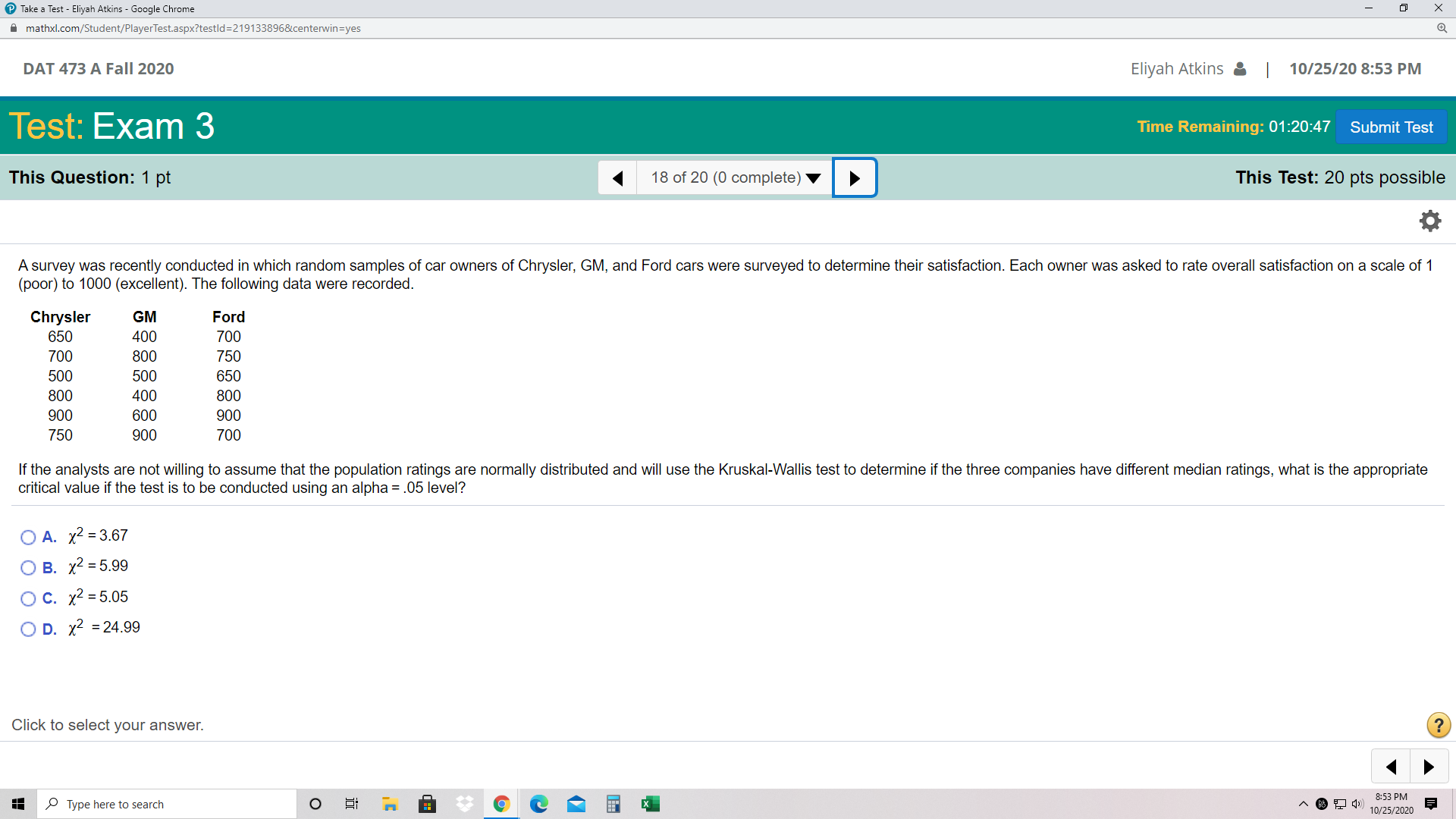Click the Windows taskbar search box
Screen dimensions: 1456x819
167,804
